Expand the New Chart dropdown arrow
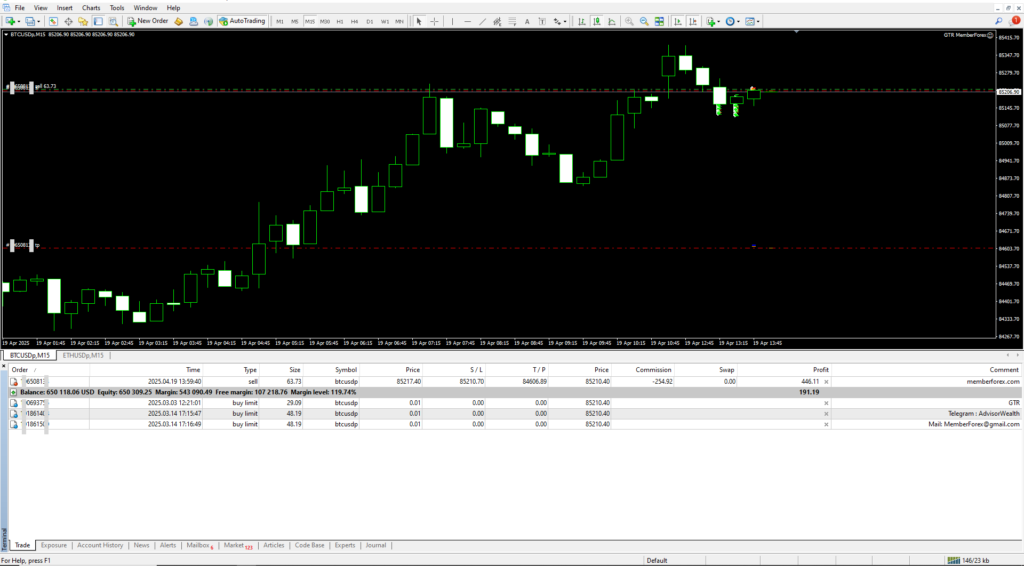Viewport: 1024px width, 566px height. click(20, 21)
